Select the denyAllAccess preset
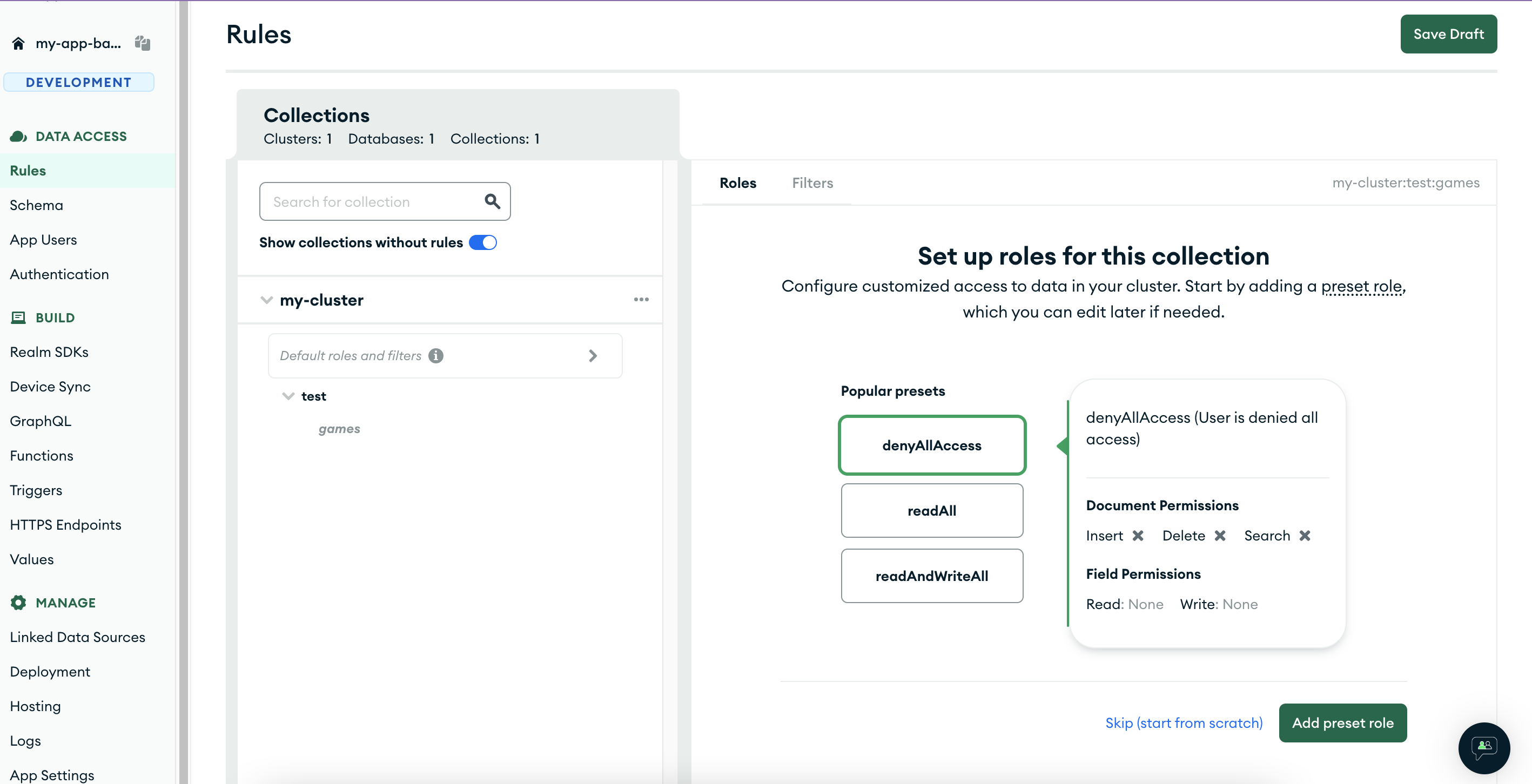Screen dimensions: 1532x784 932,445
